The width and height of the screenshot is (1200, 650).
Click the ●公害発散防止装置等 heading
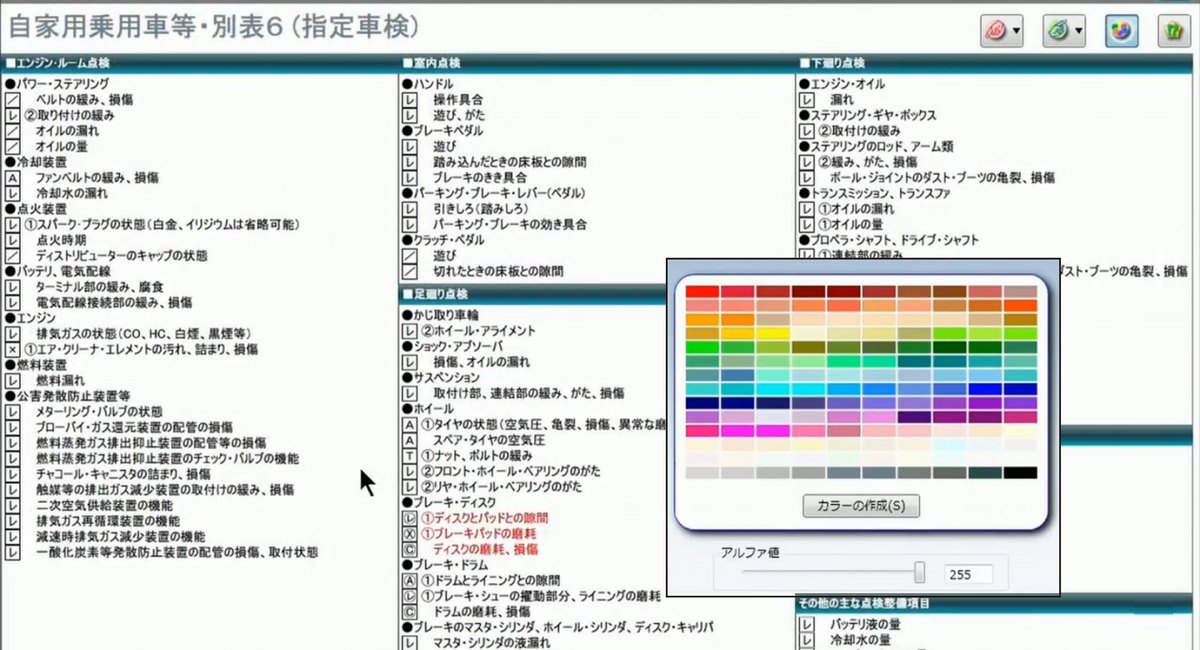click(x=67, y=396)
